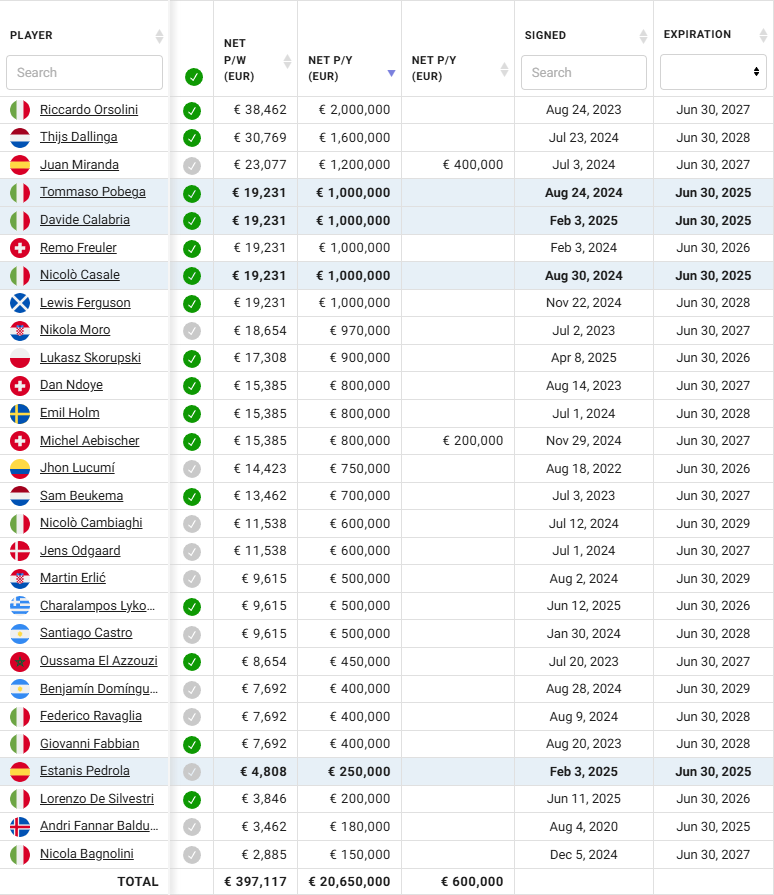Image resolution: width=774 pixels, height=895 pixels.
Task: Click green check icon in Tommaso Pobega row
Action: coord(192,193)
